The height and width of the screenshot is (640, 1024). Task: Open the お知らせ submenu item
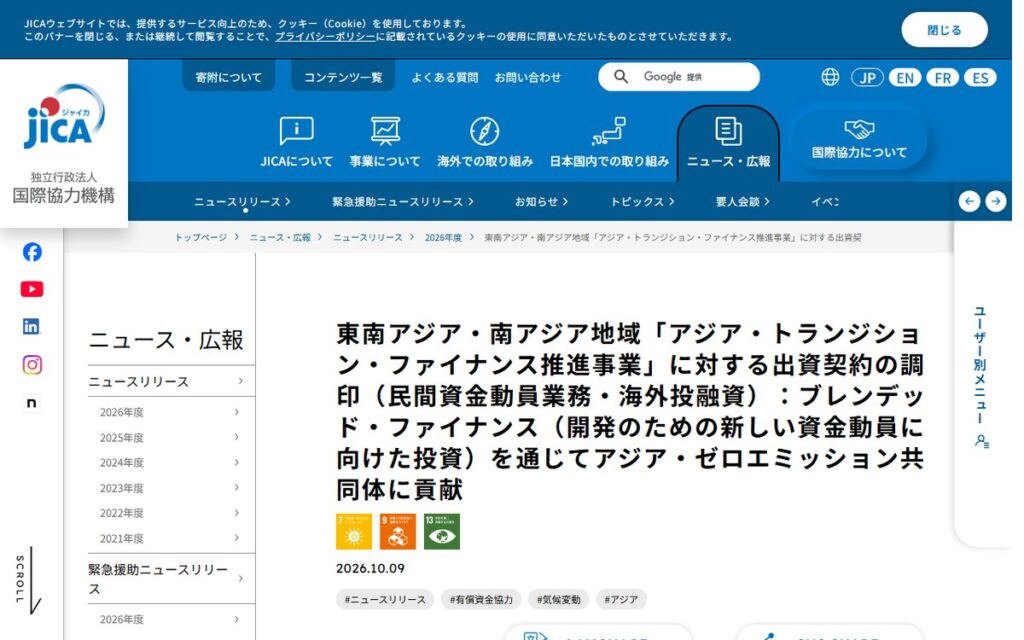(541, 202)
